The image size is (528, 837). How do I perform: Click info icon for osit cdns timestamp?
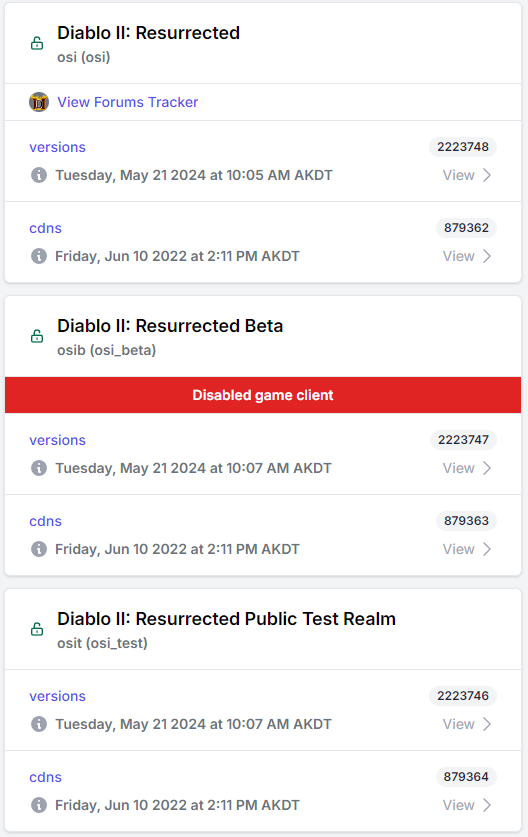pos(39,805)
